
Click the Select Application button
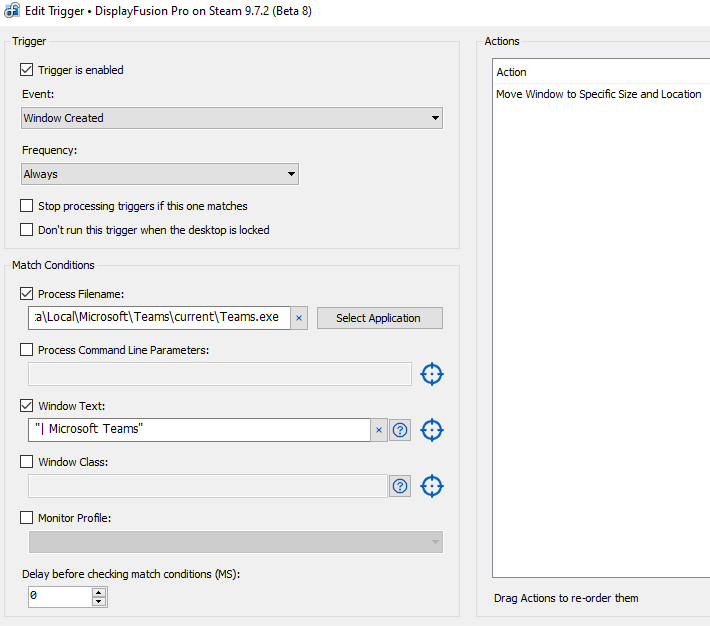tap(379, 318)
